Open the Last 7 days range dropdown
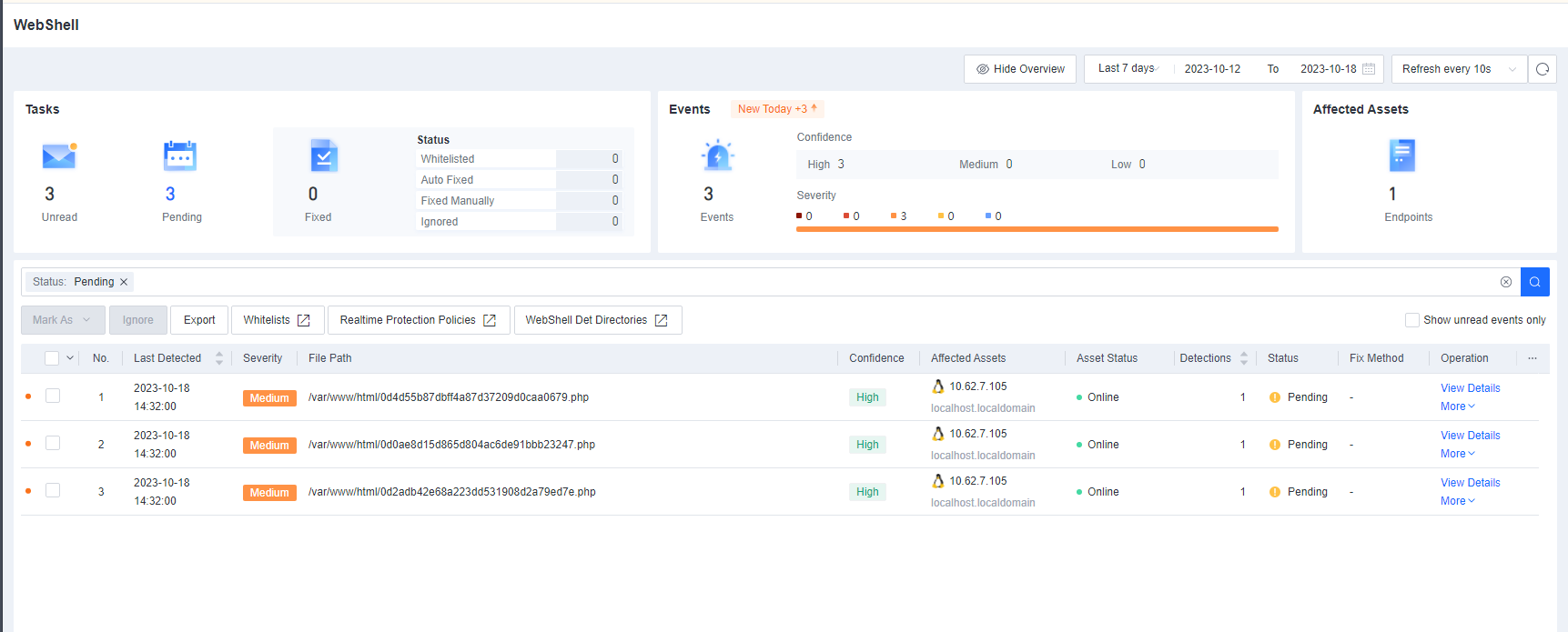This screenshot has height=632, width=1568. click(x=1127, y=69)
